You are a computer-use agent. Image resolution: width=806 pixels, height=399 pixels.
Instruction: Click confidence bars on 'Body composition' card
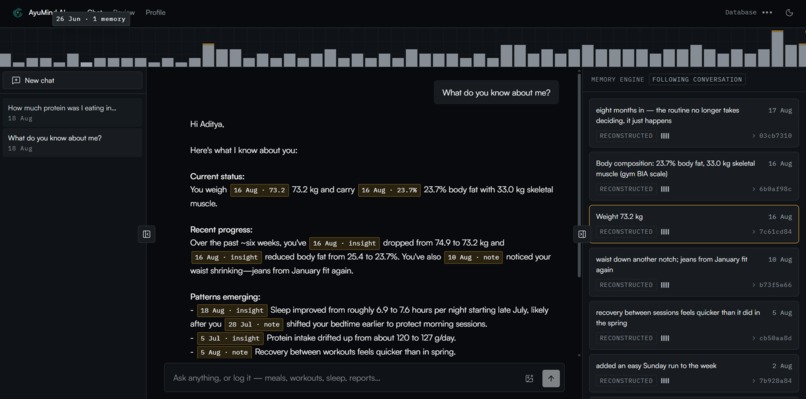(x=665, y=189)
